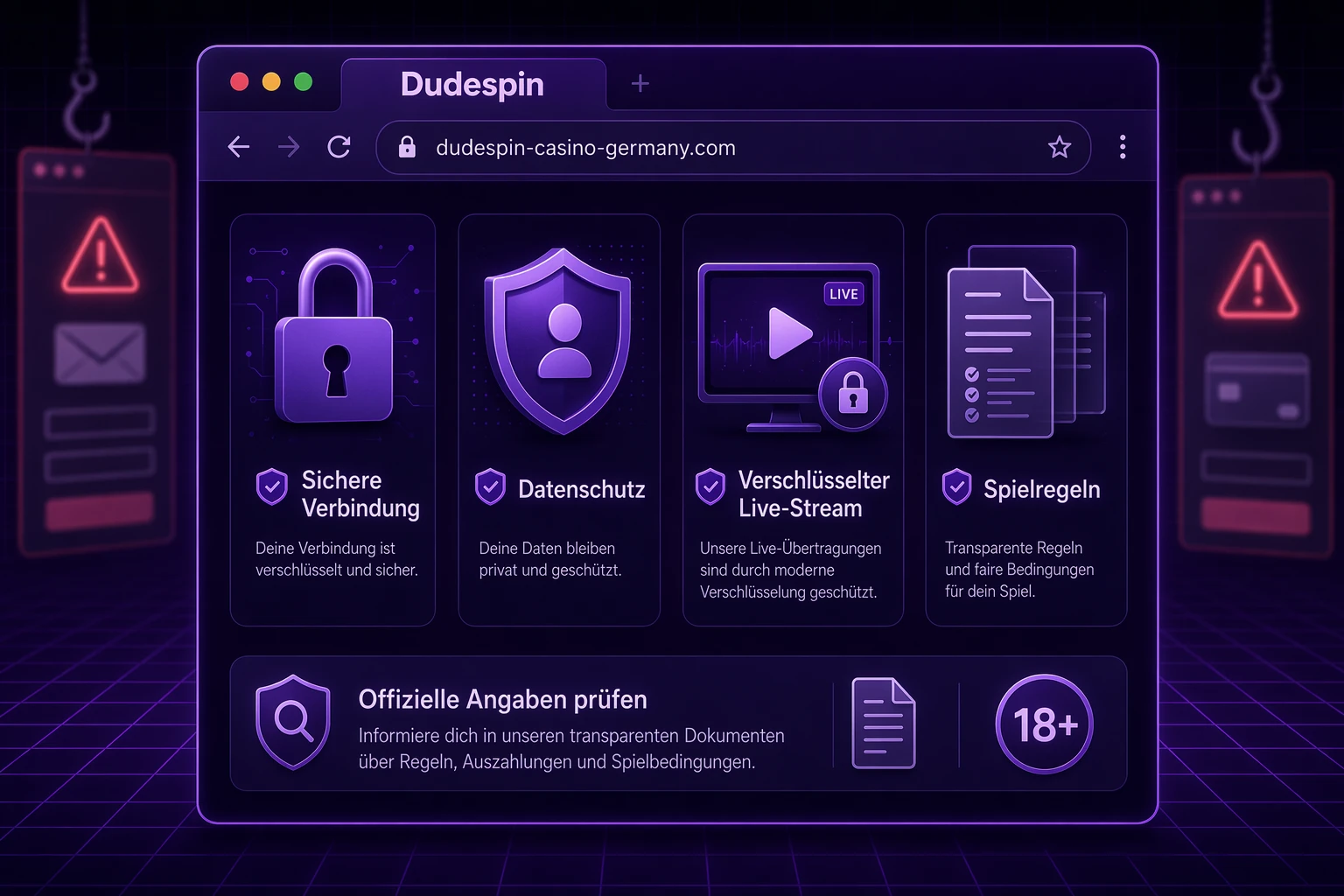Play the live stream video
Screen dimensions: 1344x896
789,333
